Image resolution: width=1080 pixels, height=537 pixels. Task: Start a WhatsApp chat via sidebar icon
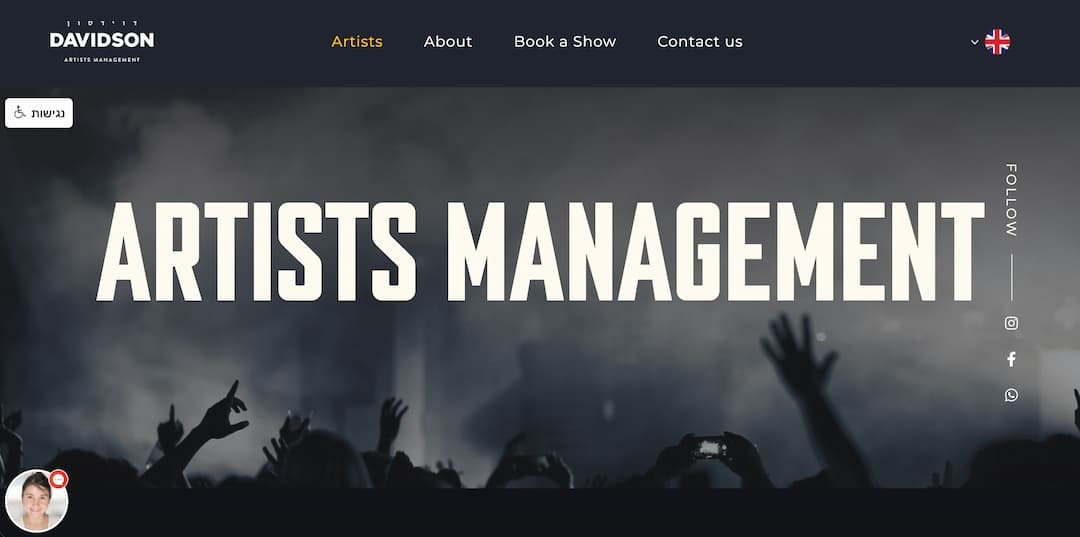point(1011,395)
